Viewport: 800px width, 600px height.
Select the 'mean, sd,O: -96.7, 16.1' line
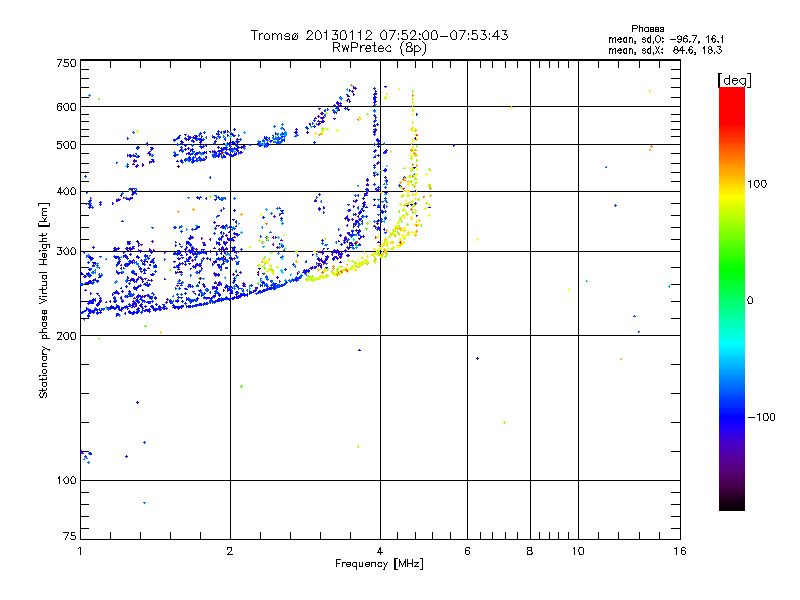666,39
